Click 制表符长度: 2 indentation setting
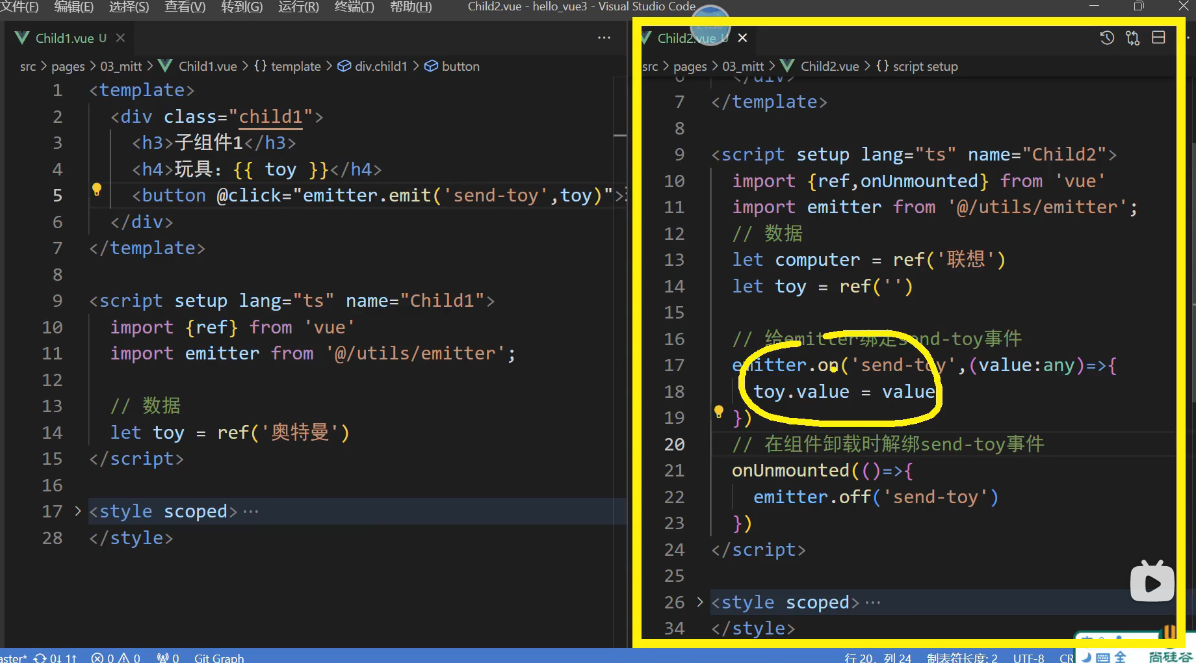1201x663 pixels. tap(962, 657)
